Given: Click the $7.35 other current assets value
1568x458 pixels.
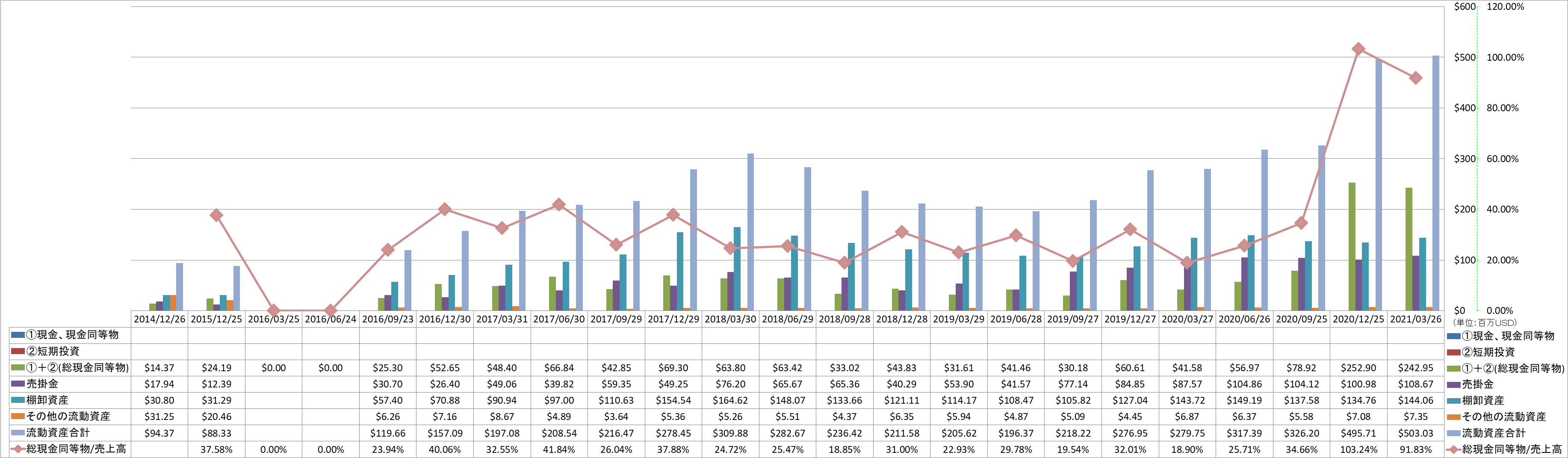Looking at the screenshot, I should click(x=1416, y=417).
